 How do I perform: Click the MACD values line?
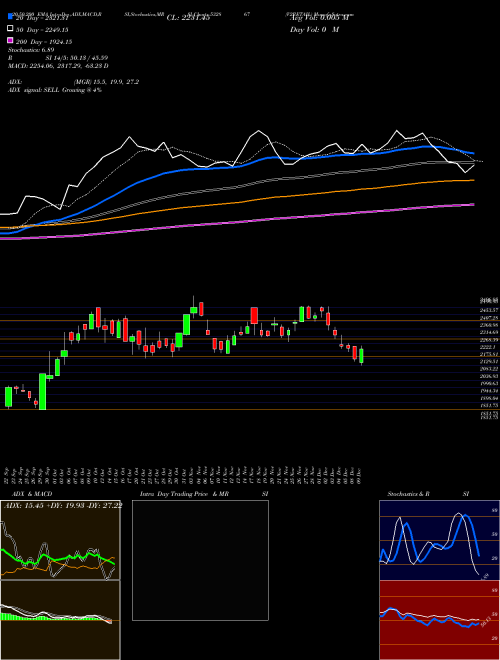click(58, 66)
